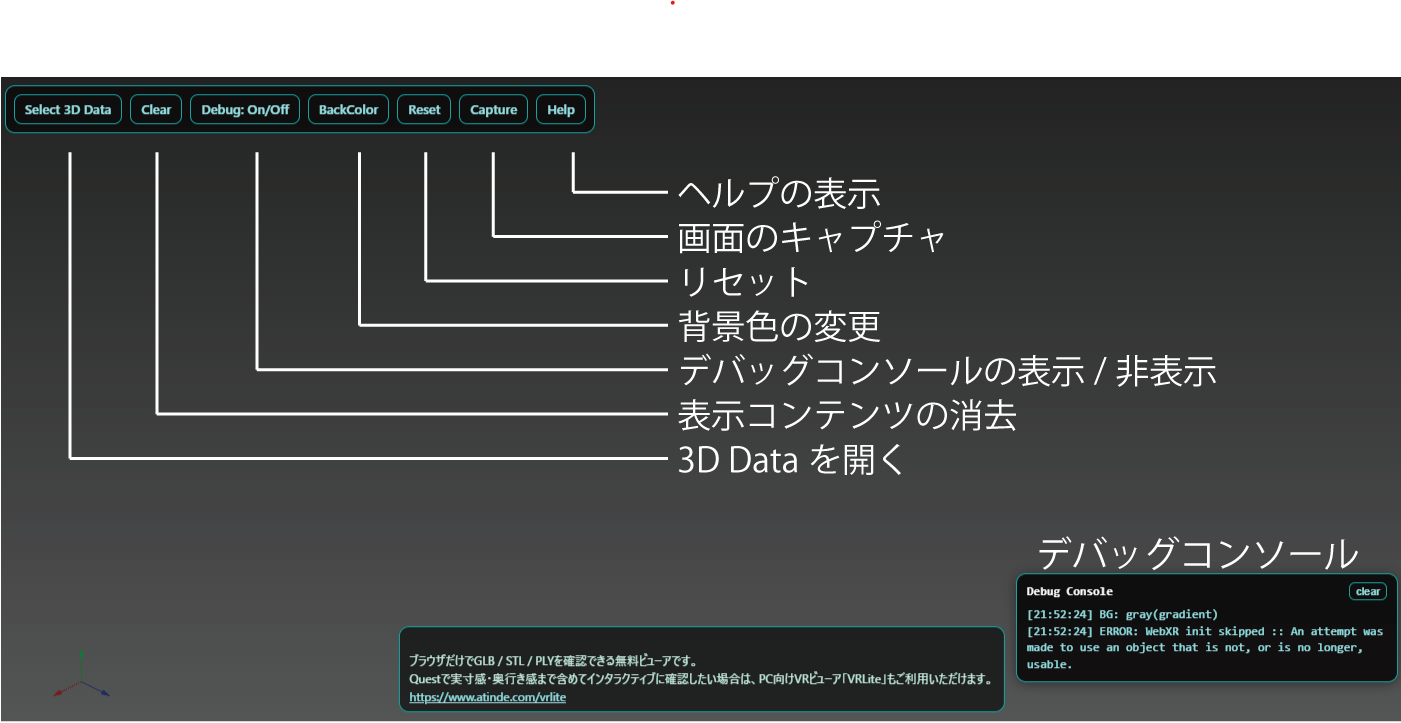The width and height of the screenshot is (1401, 723).
Task: Open the Help button in the toolbar
Action: (x=561, y=110)
